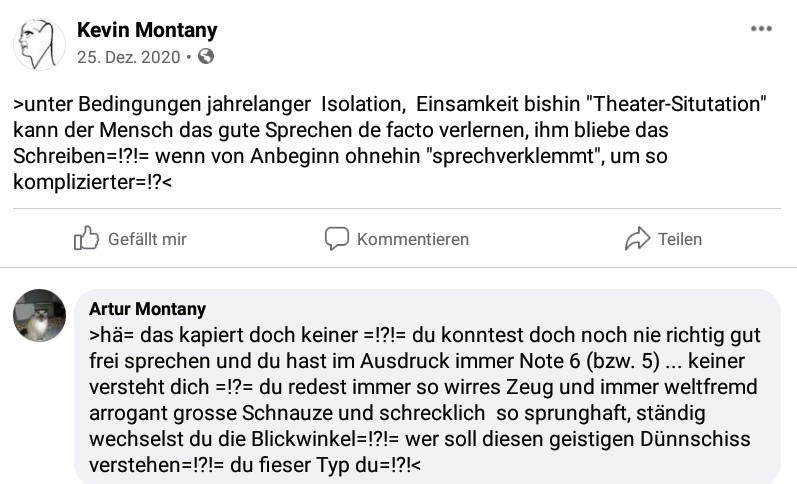Open the three-dot post options menu
This screenshot has width=797, height=484.
pos(761,30)
